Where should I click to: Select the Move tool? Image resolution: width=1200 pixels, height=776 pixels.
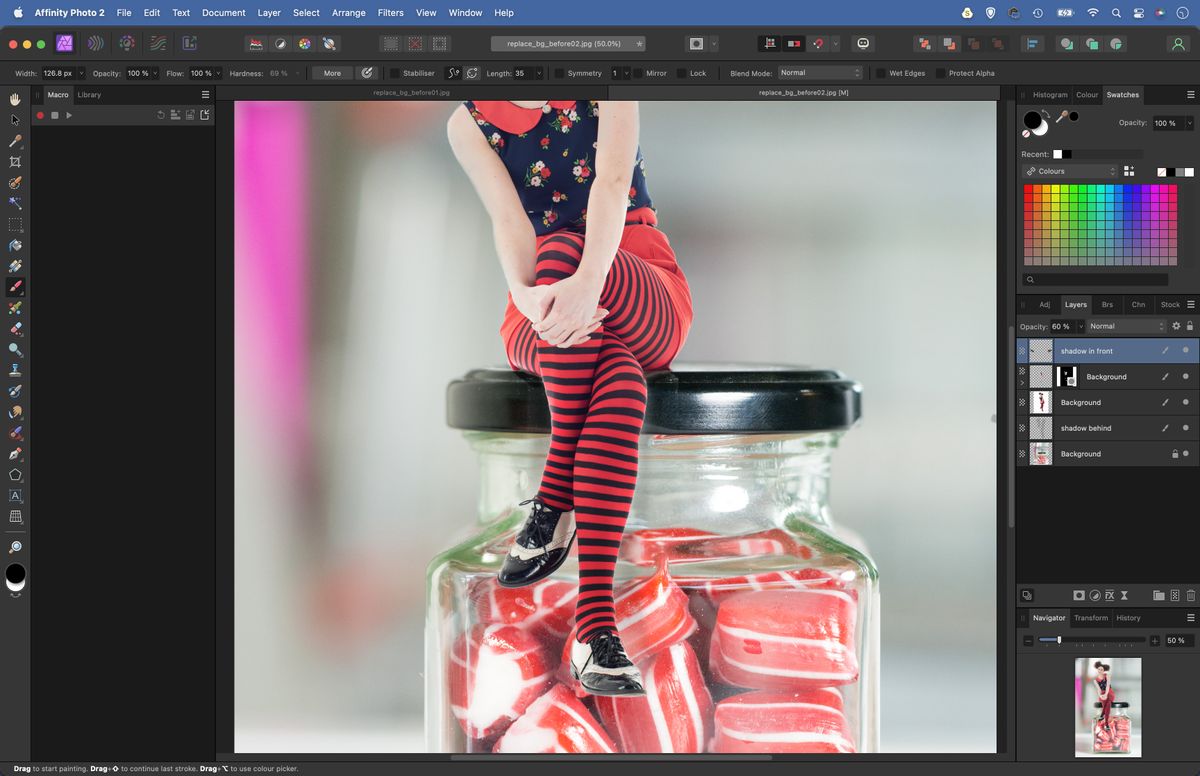coord(15,120)
